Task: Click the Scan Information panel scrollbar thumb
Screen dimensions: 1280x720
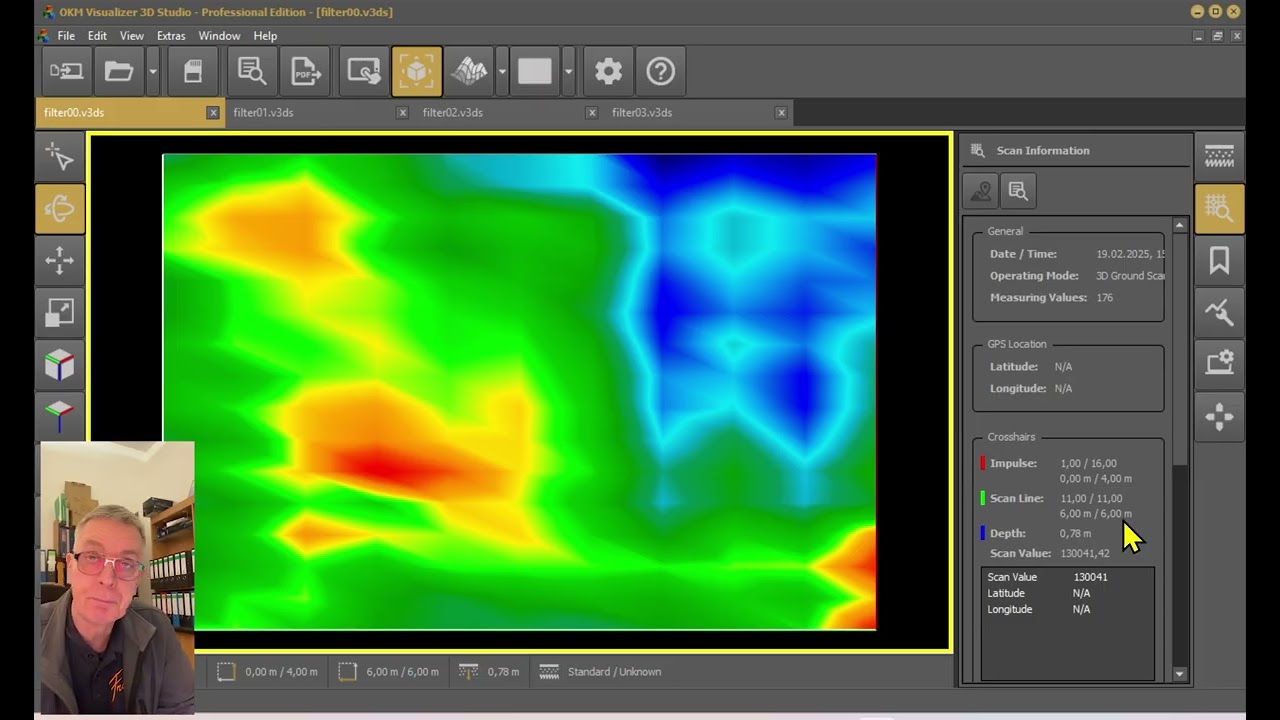Action: point(1180,348)
